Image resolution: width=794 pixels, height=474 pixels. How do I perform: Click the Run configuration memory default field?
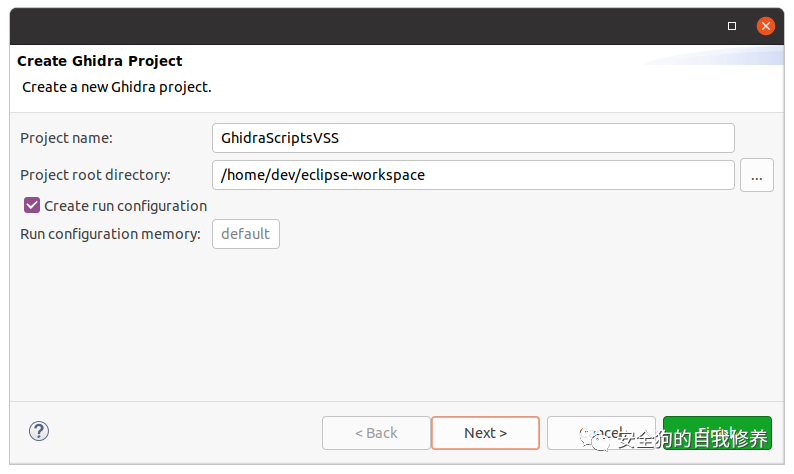[246, 234]
